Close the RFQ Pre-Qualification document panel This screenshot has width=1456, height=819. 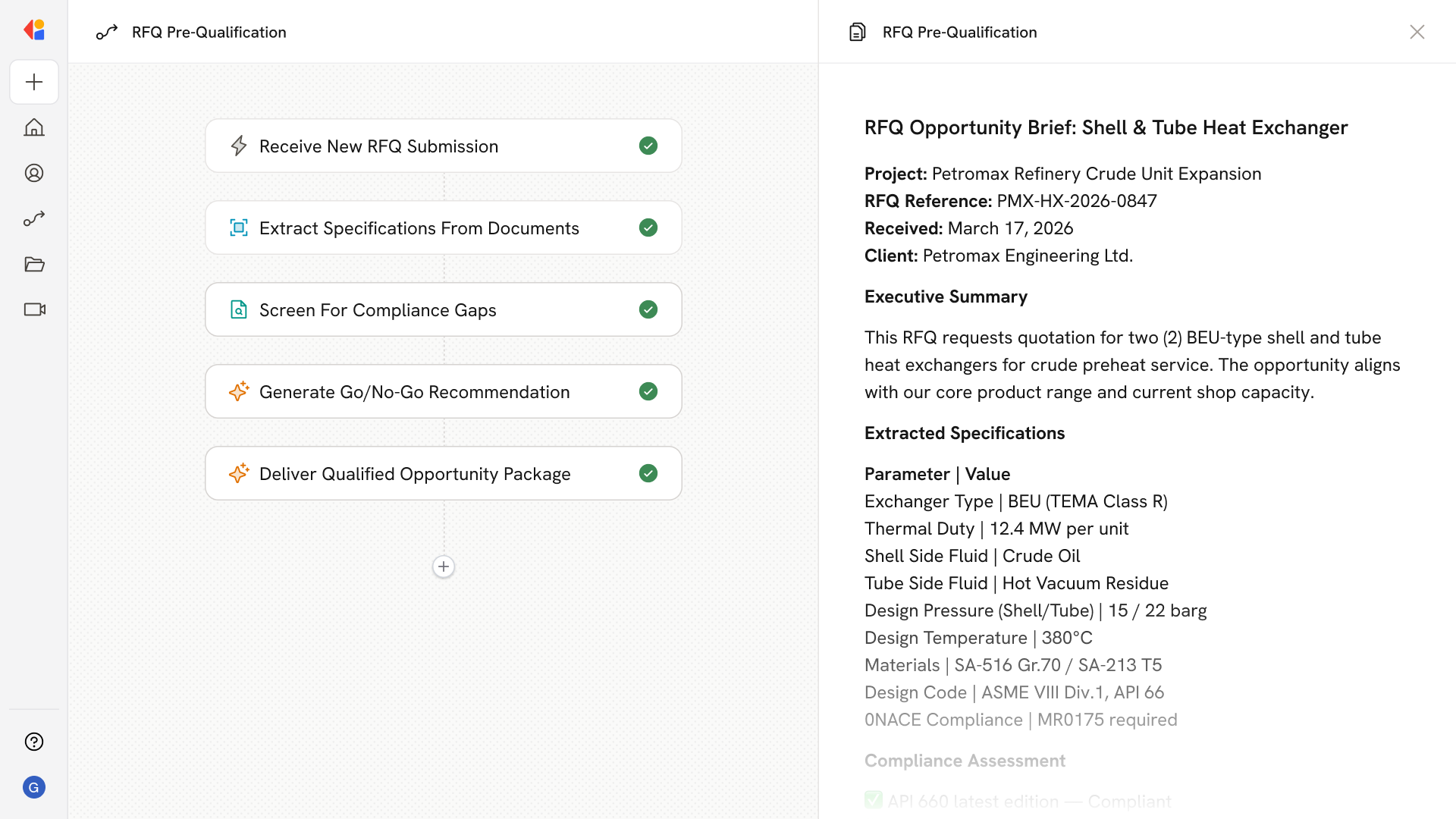(x=1417, y=32)
